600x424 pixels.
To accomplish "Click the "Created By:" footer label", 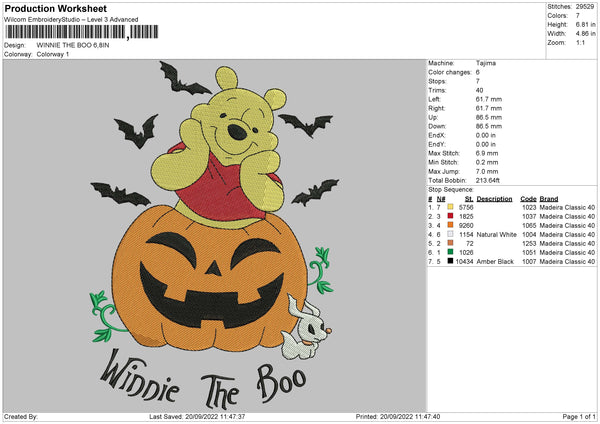I will tap(21, 416).
